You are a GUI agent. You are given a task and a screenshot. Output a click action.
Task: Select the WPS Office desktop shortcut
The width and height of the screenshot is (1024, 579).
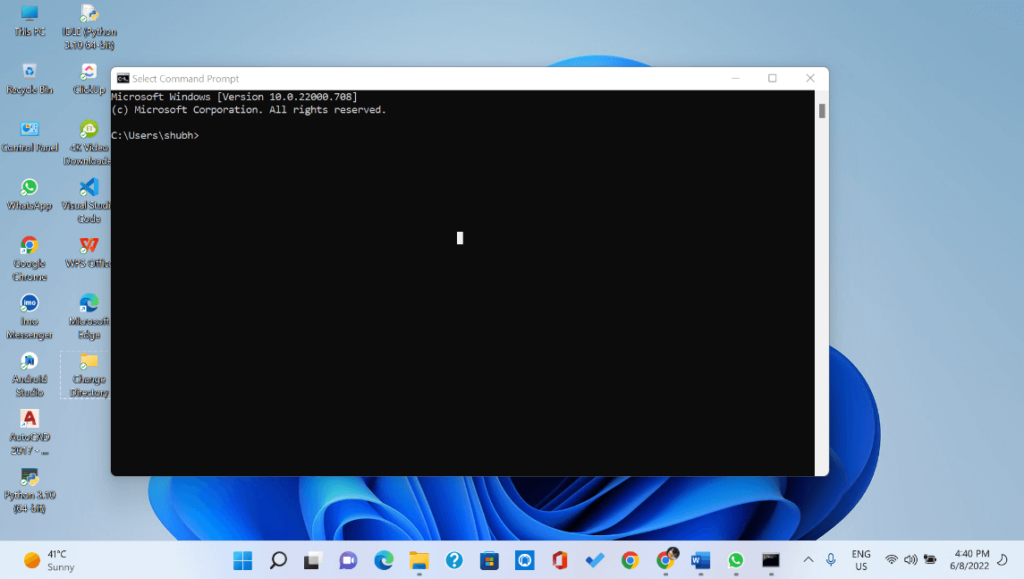(88, 253)
